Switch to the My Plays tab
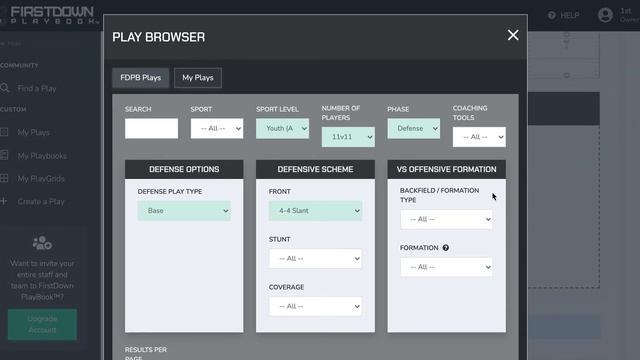 [x=198, y=78]
